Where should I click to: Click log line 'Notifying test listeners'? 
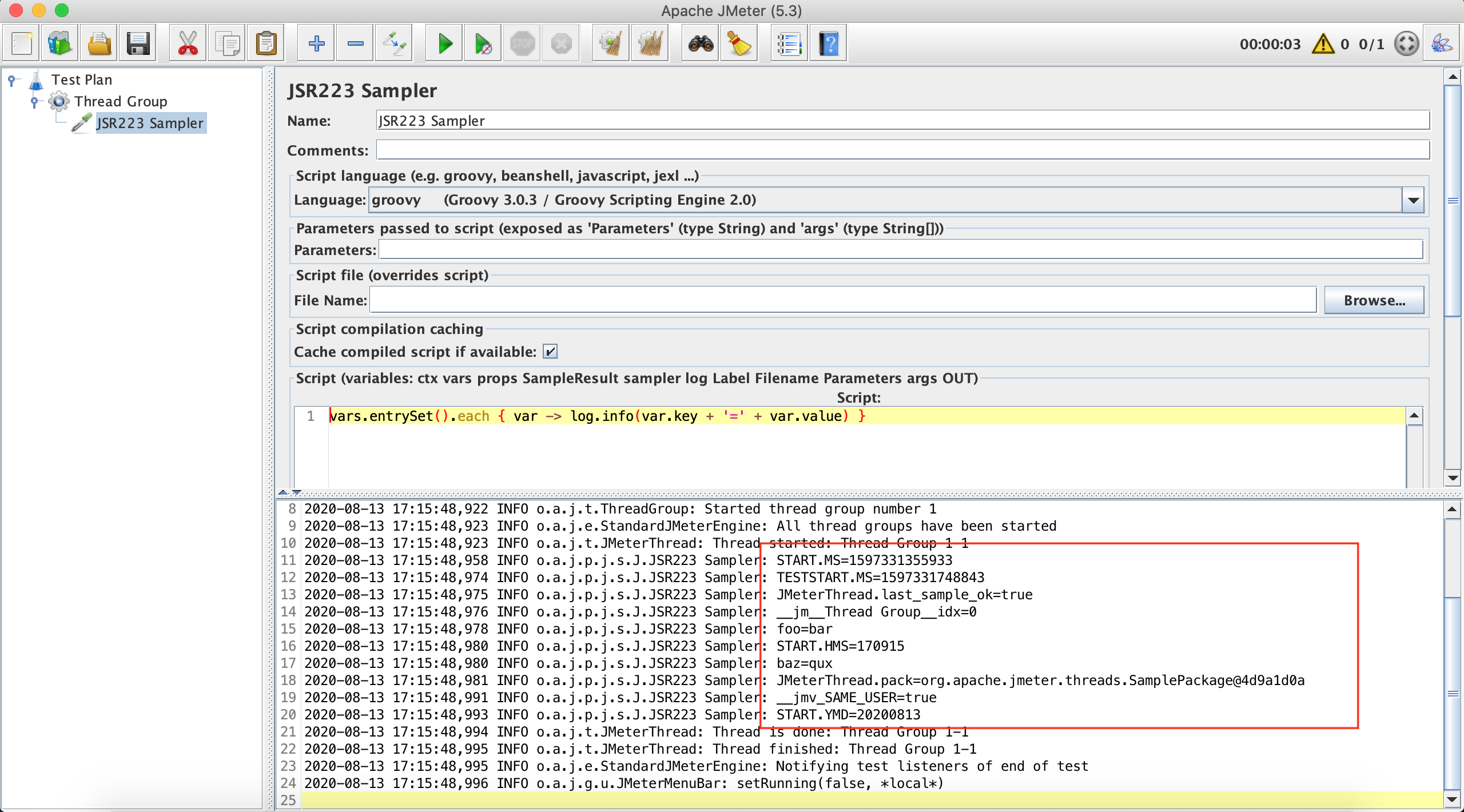coord(932,766)
